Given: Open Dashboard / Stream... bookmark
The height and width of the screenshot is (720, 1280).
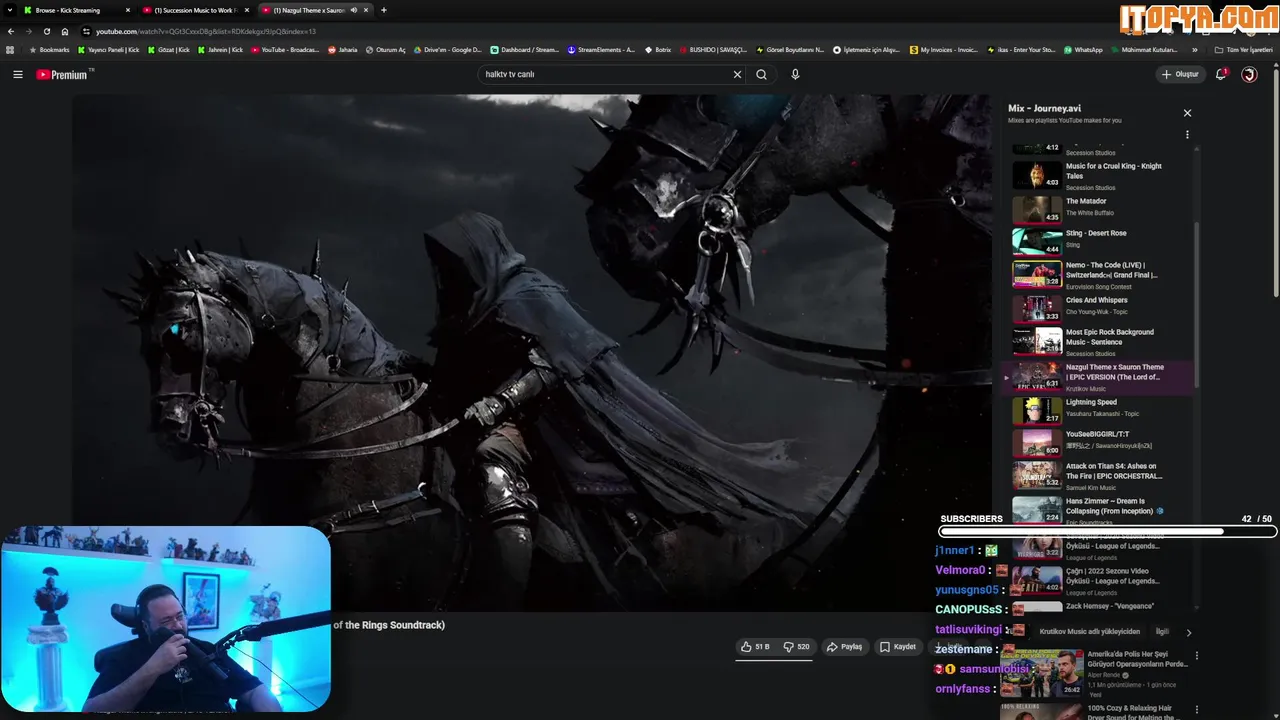Looking at the screenshot, I should (x=524, y=50).
